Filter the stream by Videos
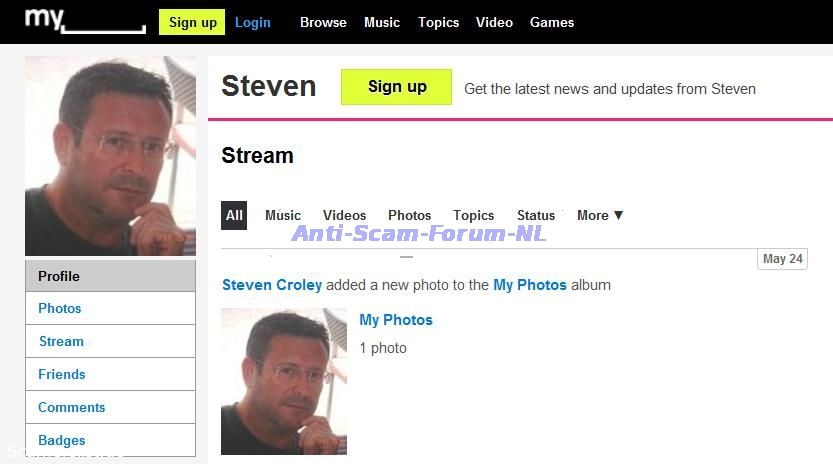 (344, 215)
